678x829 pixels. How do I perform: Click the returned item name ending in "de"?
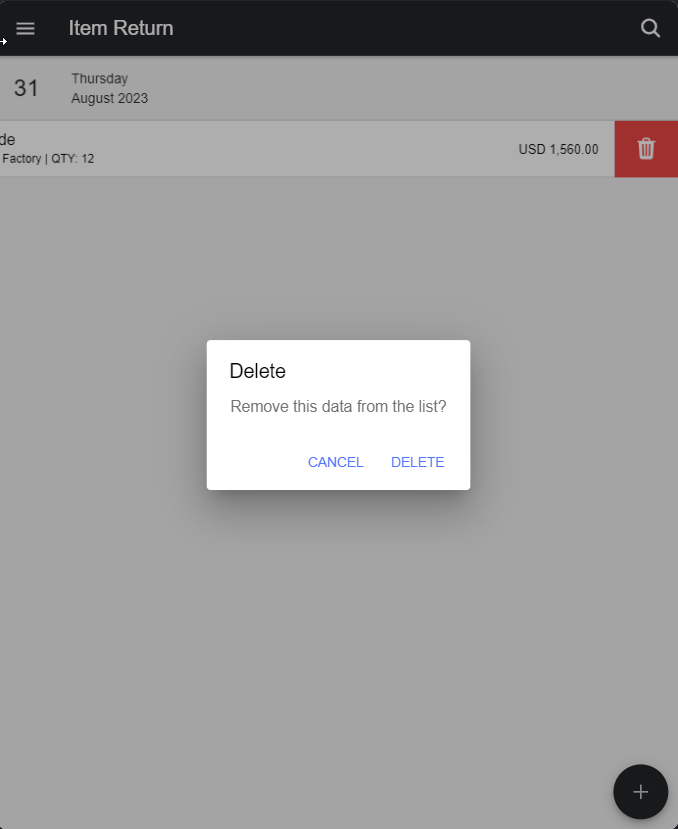point(8,139)
